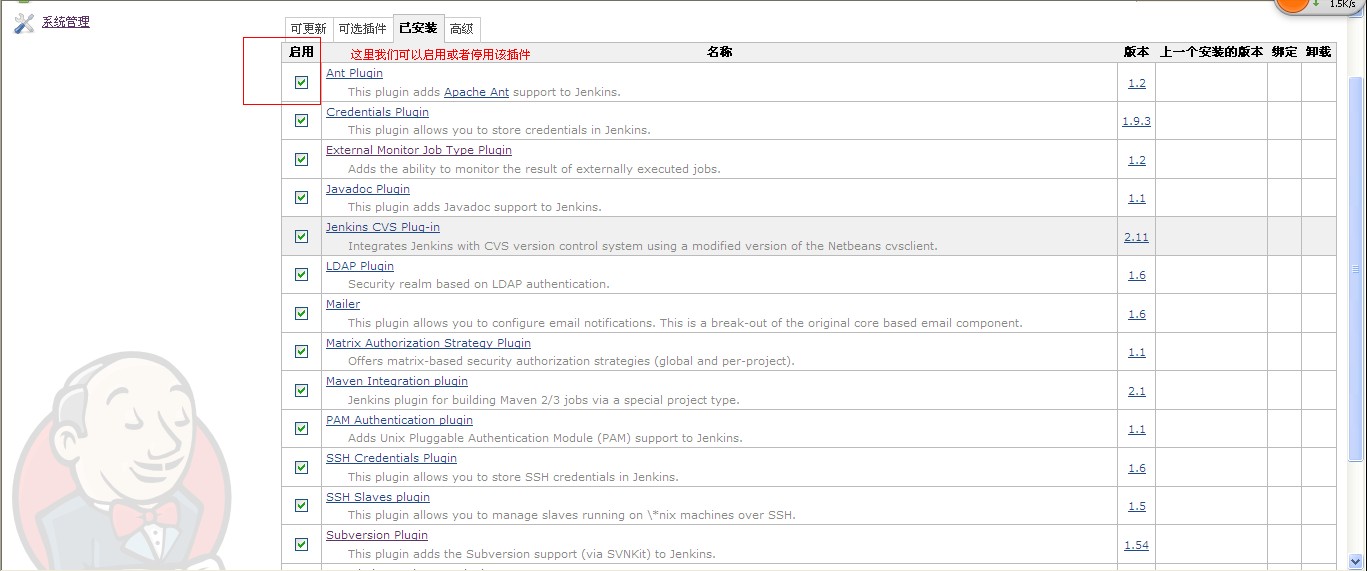Click Ant Plugin version 1.2 link

pos(1137,83)
